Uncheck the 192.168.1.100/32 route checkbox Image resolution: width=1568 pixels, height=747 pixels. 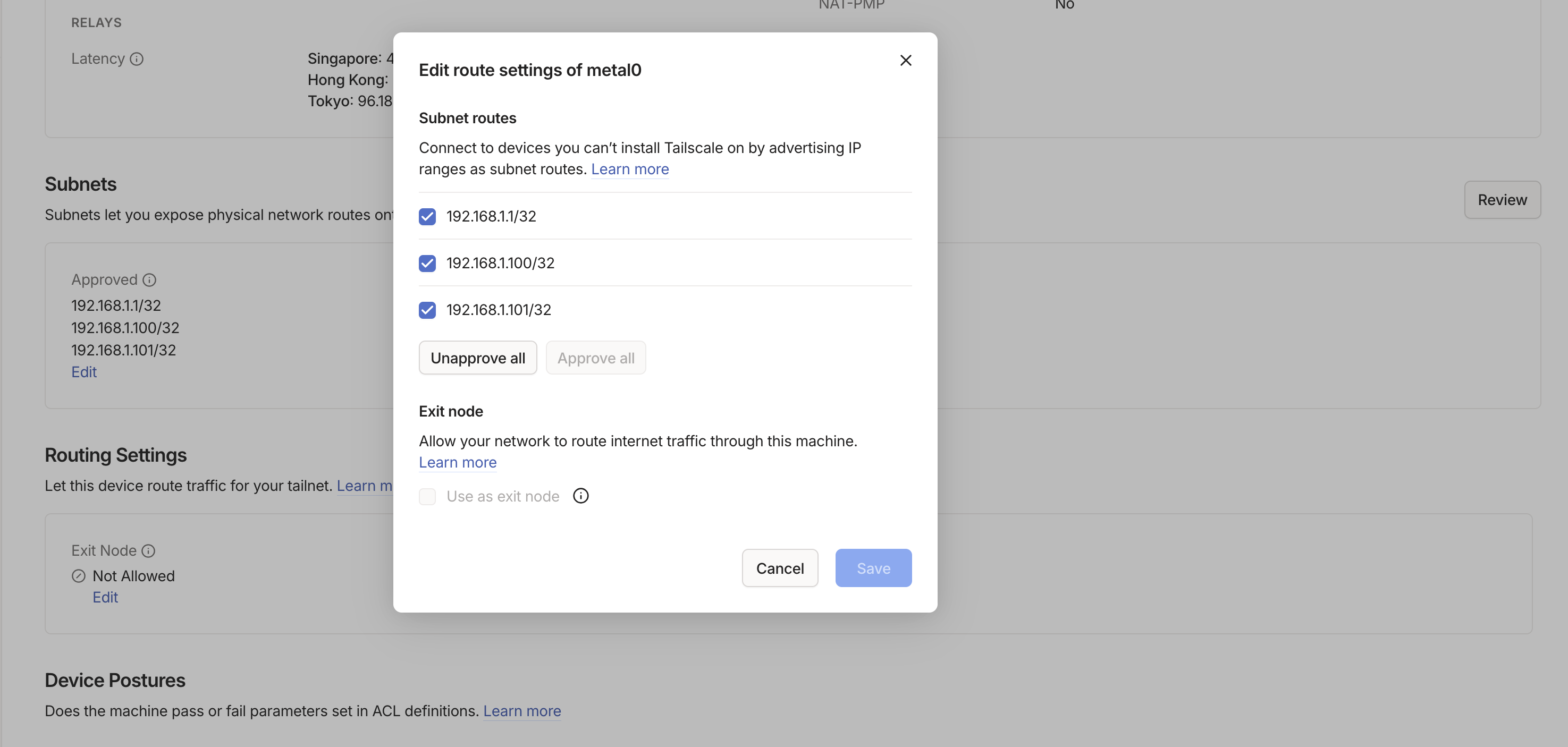pyautogui.click(x=427, y=264)
